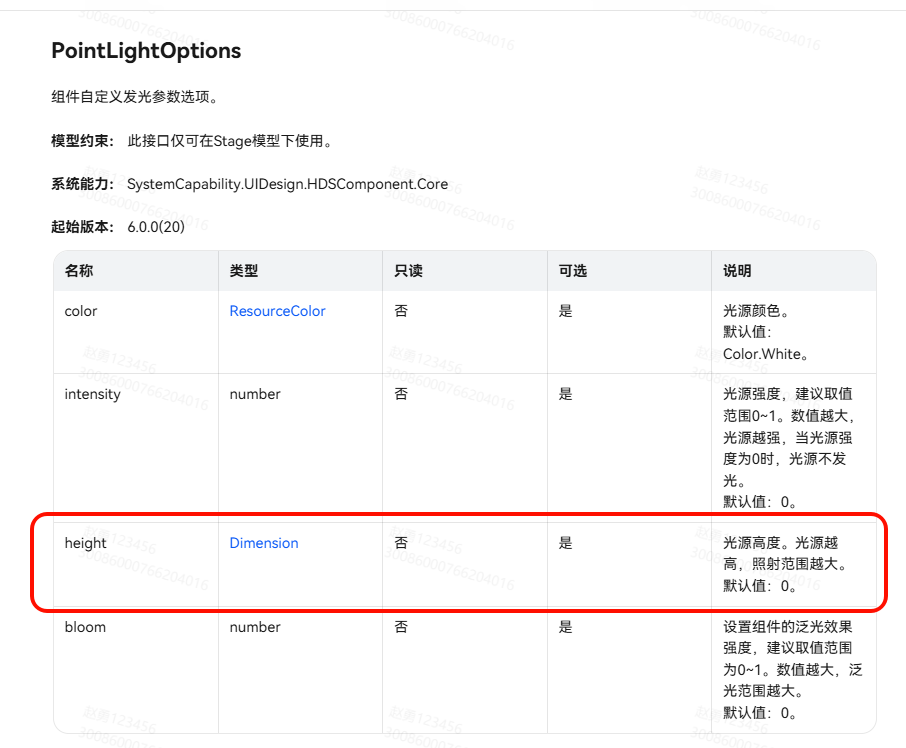Click number type in the intensity row
Image resolution: width=906 pixels, height=748 pixels.
coord(255,394)
